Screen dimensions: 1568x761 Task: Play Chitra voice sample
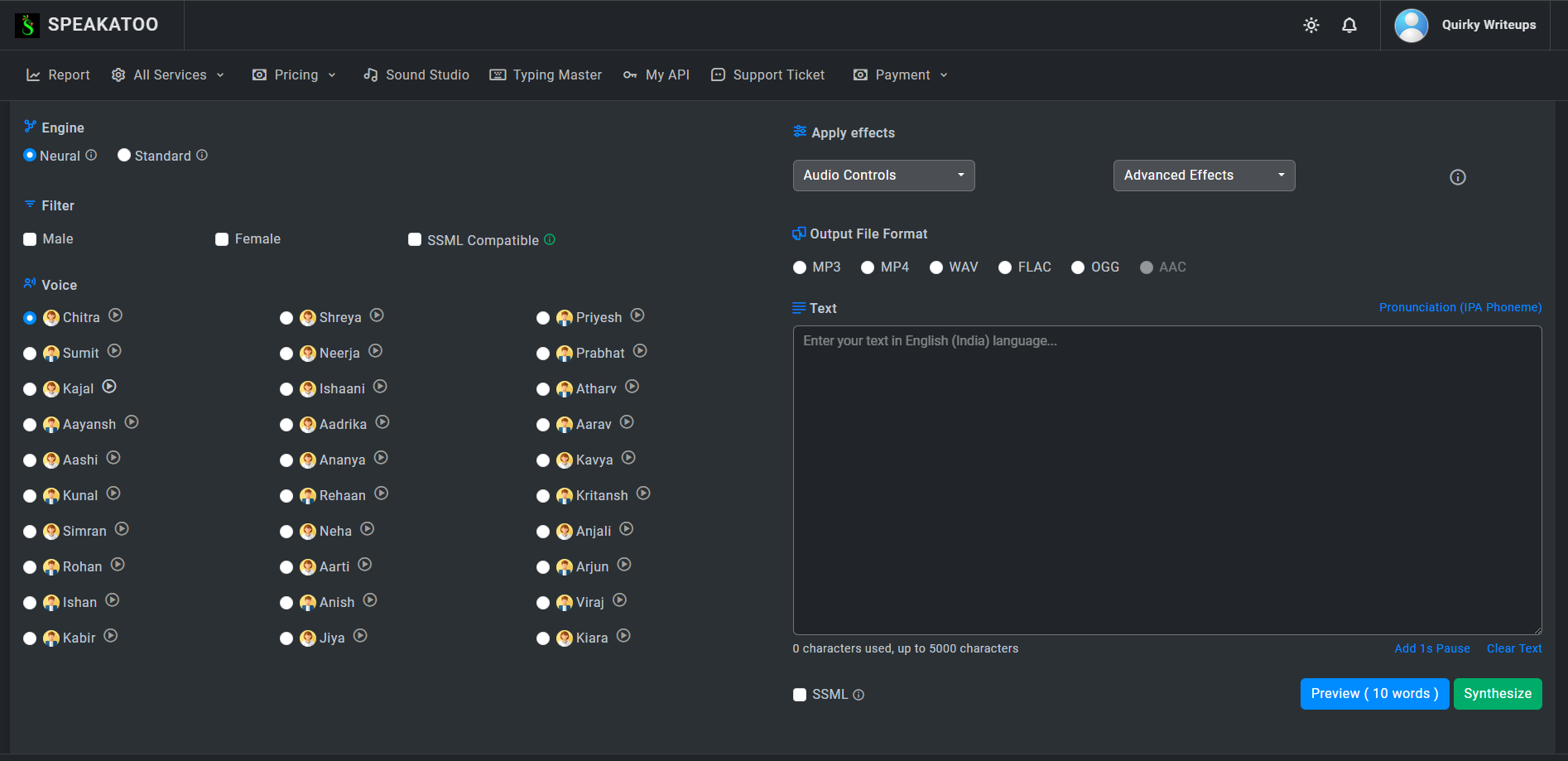[x=116, y=315]
